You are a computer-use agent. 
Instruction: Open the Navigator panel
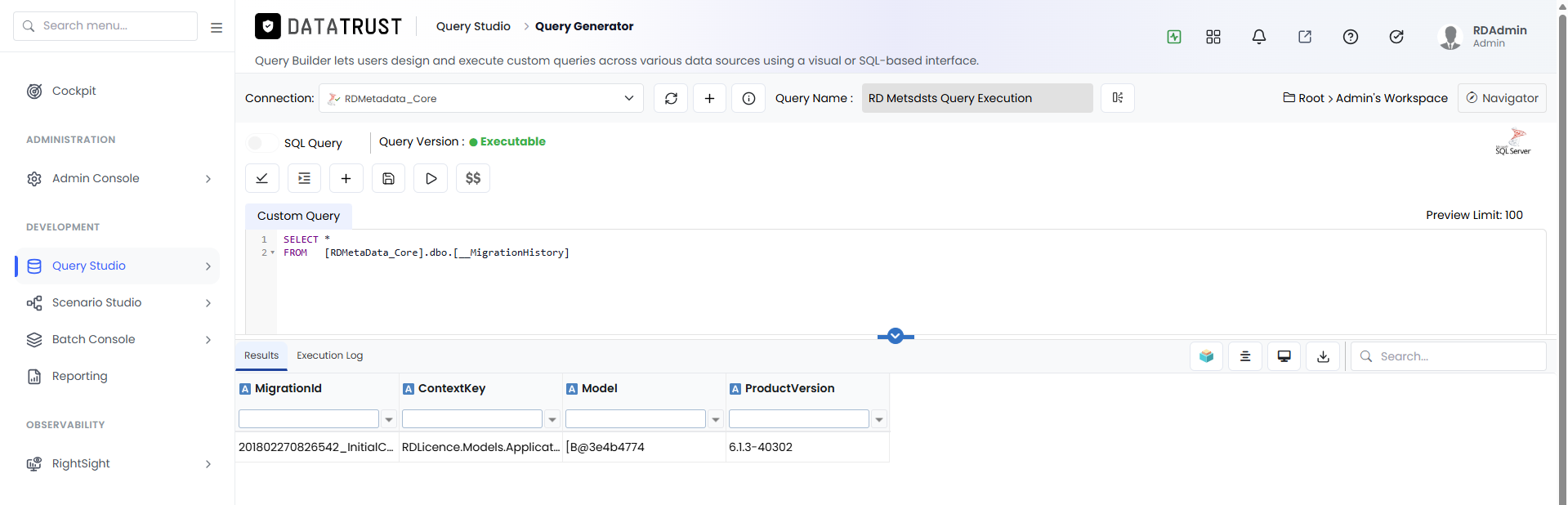[1502, 98]
